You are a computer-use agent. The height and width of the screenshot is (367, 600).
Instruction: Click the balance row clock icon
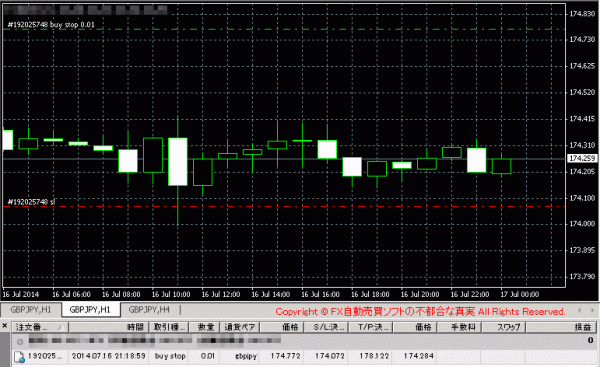click(x=20, y=341)
